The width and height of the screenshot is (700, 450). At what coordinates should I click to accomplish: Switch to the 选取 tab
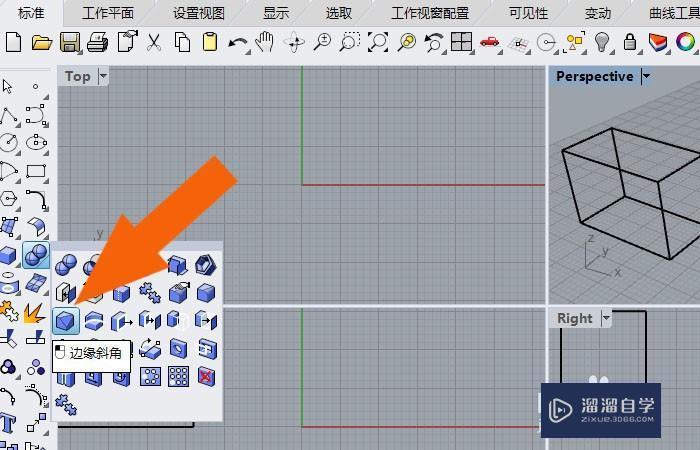click(338, 13)
